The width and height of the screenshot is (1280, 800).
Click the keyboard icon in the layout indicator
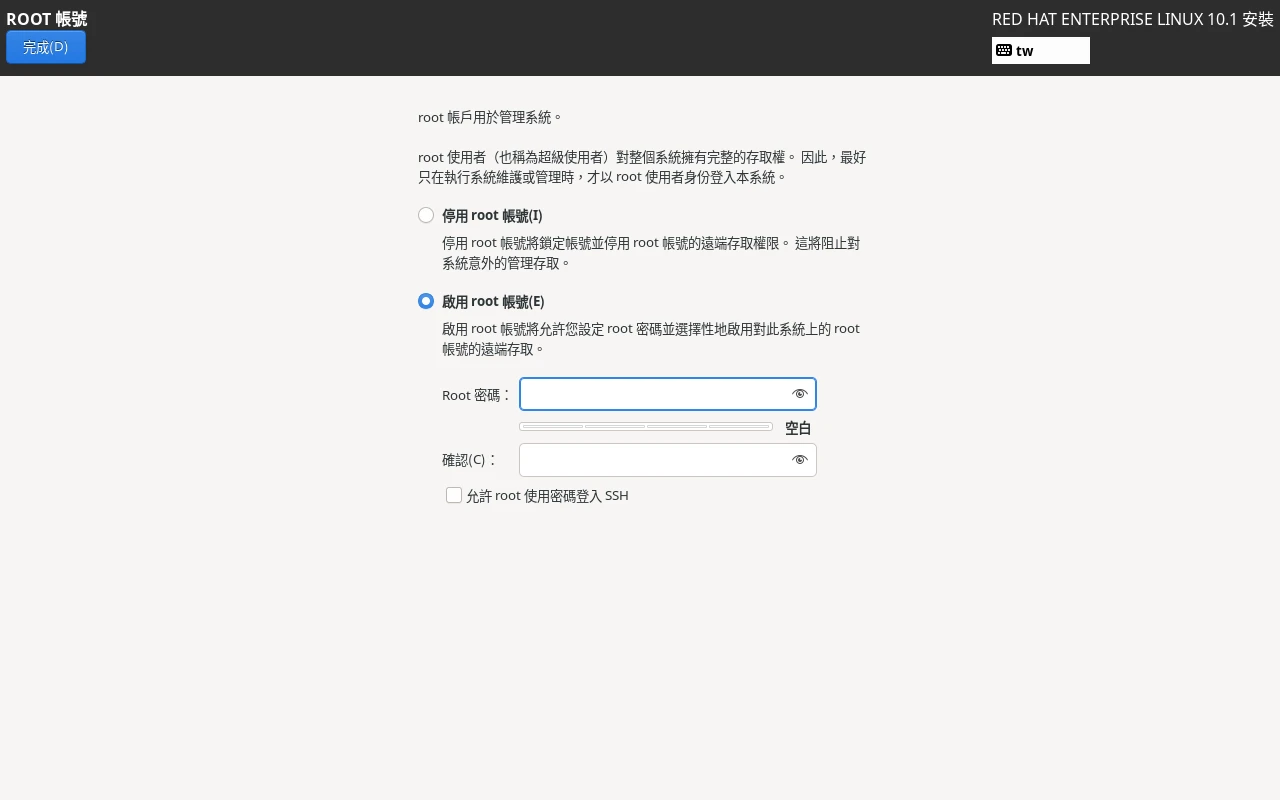pos(1004,50)
